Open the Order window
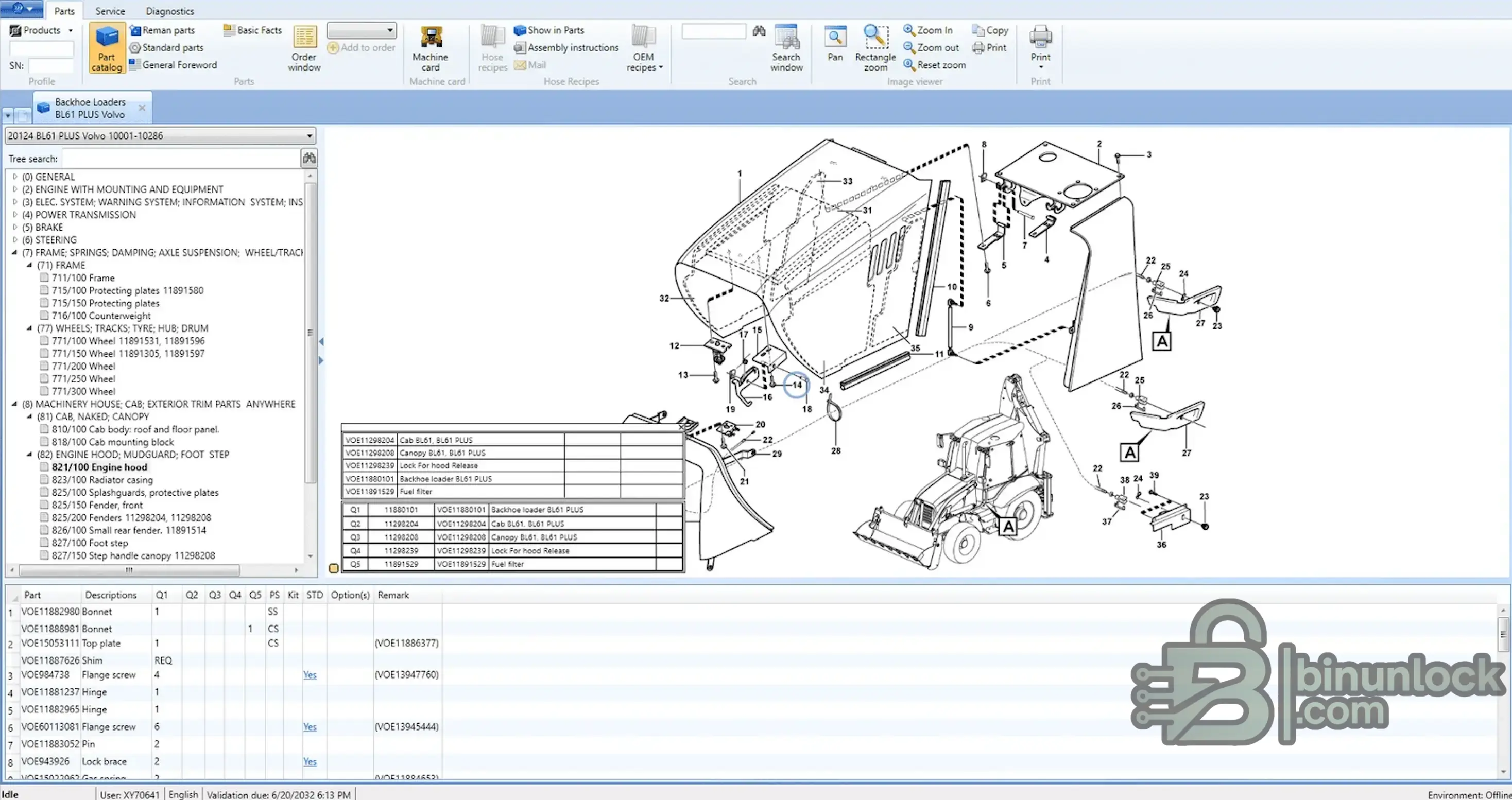1512x800 pixels. [304, 48]
